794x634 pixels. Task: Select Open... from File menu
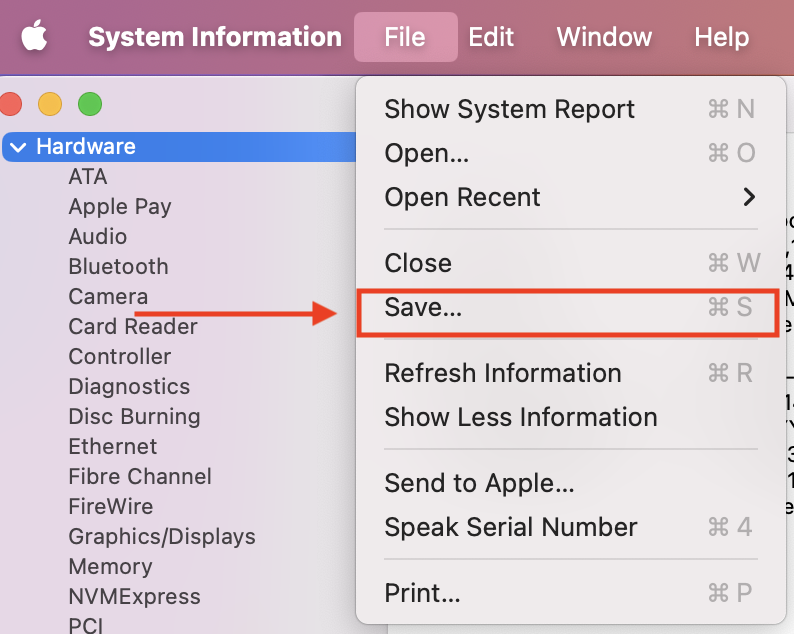[x=571, y=153]
